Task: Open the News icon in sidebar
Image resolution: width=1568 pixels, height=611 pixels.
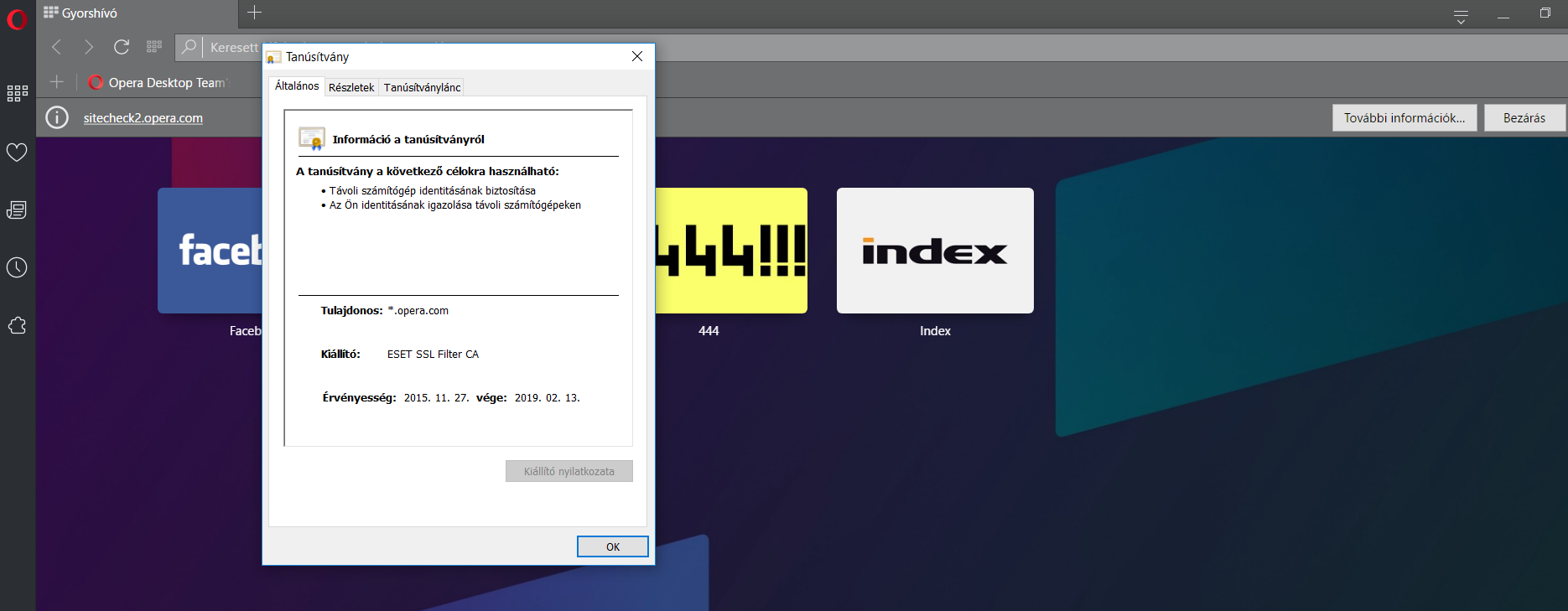Action: pyautogui.click(x=17, y=210)
